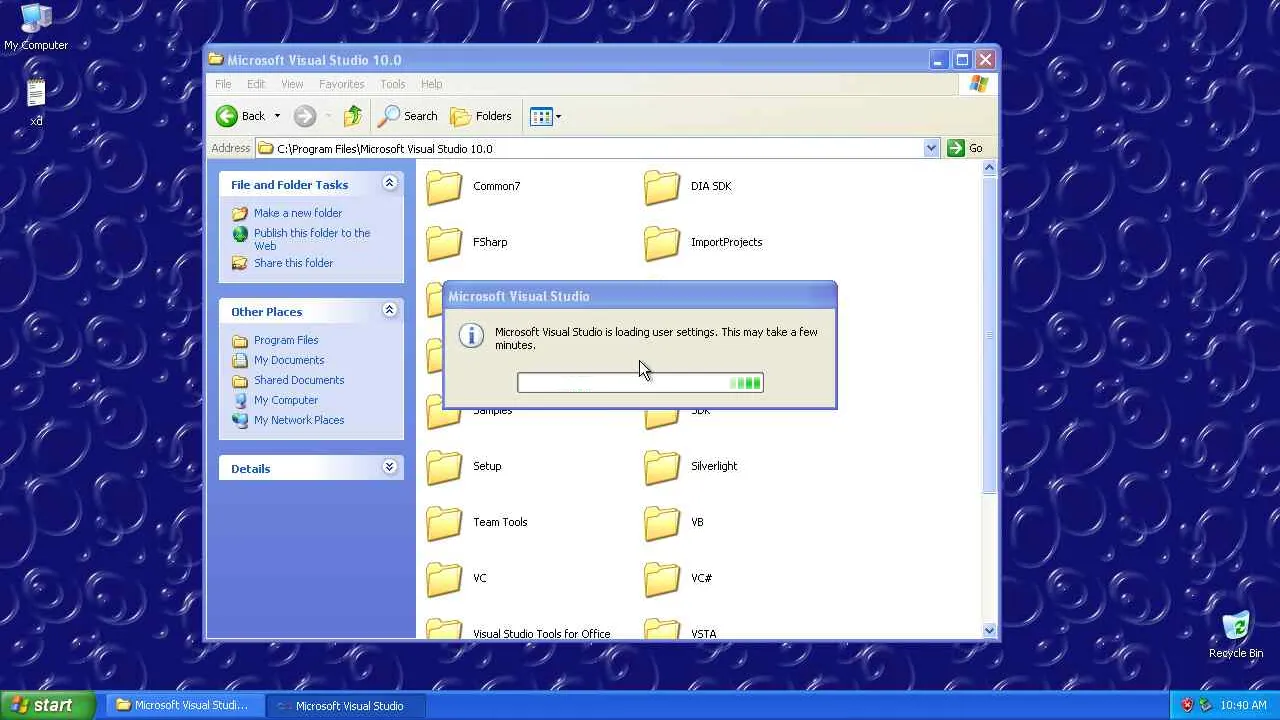Select the My Computer desktop icon
Image resolution: width=1280 pixels, height=720 pixels.
click(x=36, y=27)
